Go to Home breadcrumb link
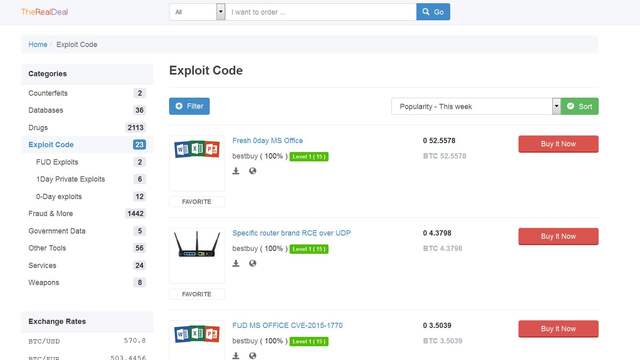Viewport: 640px width, 360px height. 38,44
